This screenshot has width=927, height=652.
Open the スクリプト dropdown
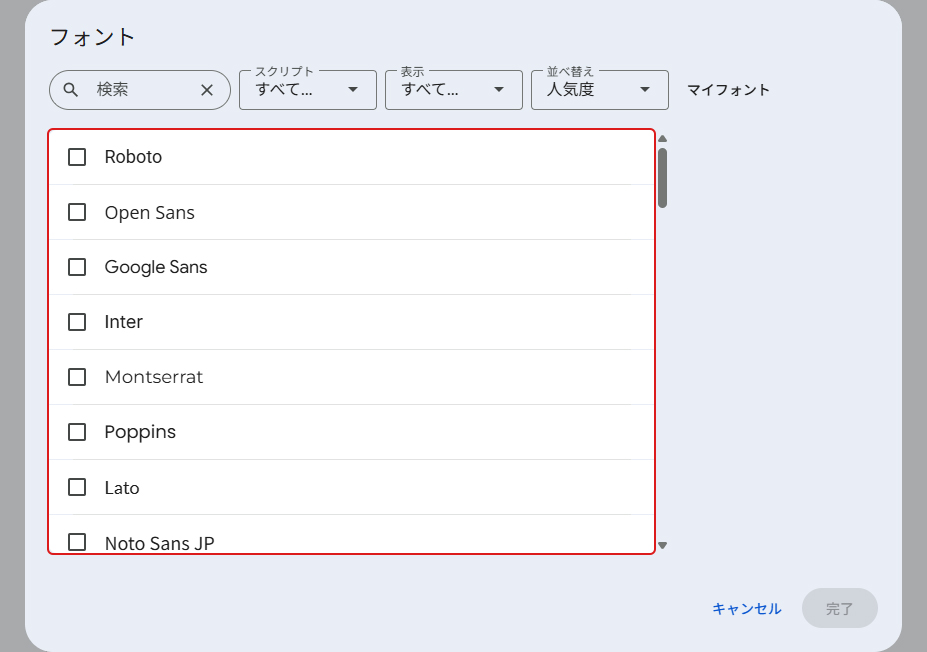(x=307, y=90)
